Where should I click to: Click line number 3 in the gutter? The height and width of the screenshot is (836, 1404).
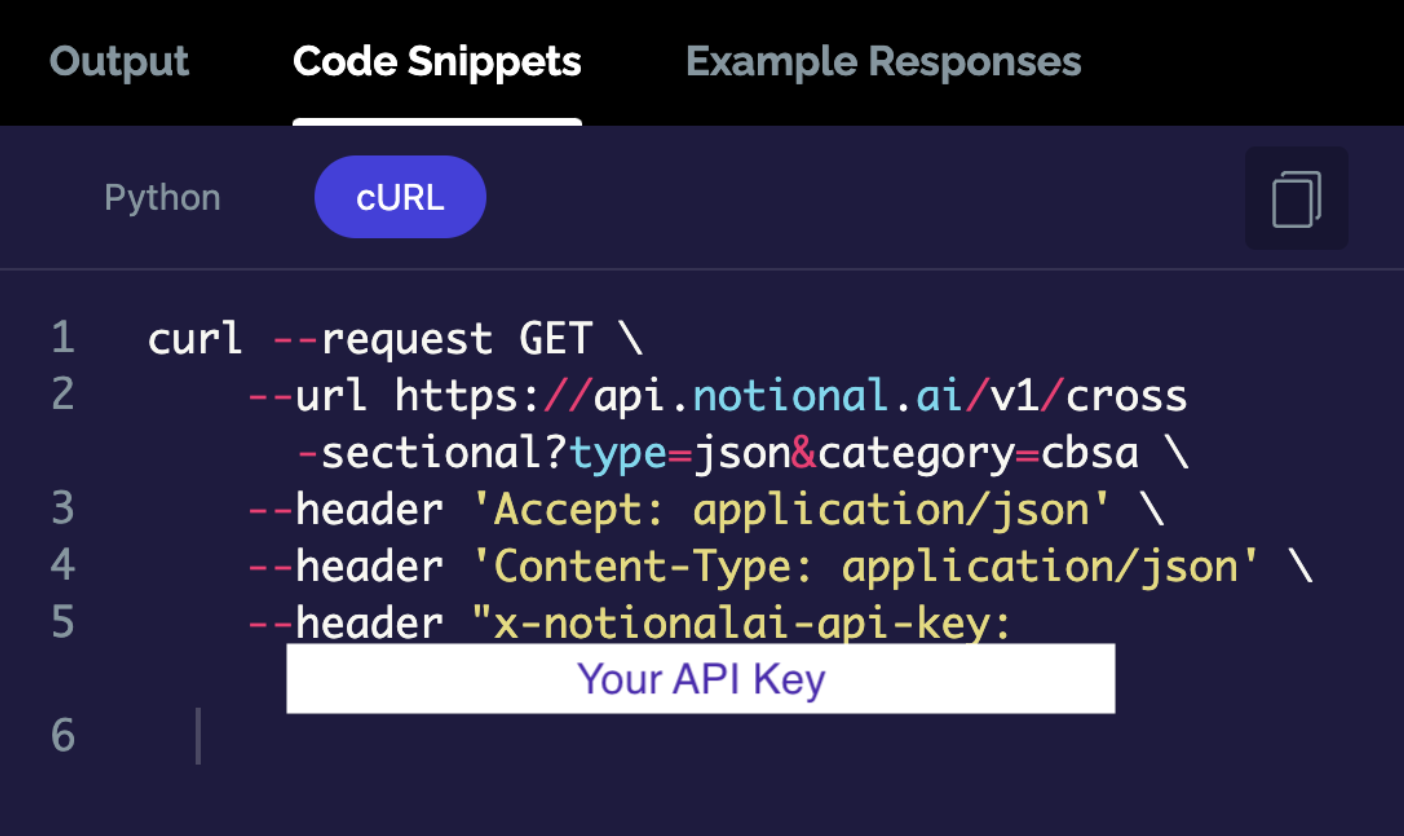[x=63, y=509]
